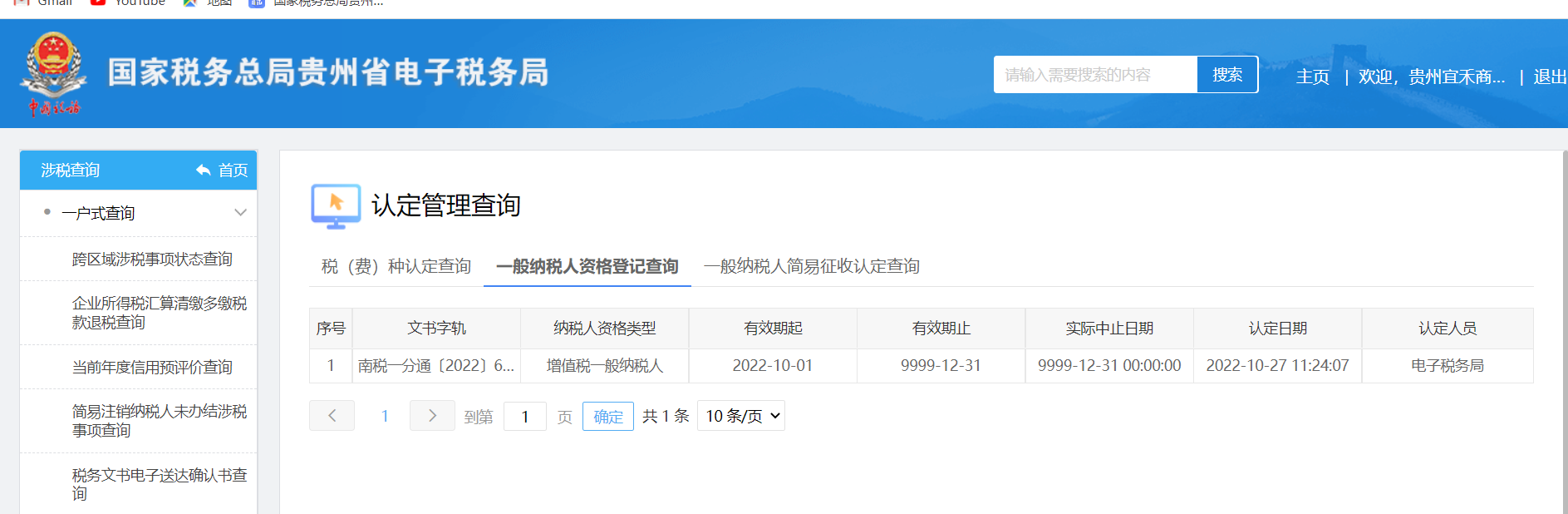The image size is (1568, 514).
Task: Click 退出 to log out
Action: pyautogui.click(x=1549, y=77)
